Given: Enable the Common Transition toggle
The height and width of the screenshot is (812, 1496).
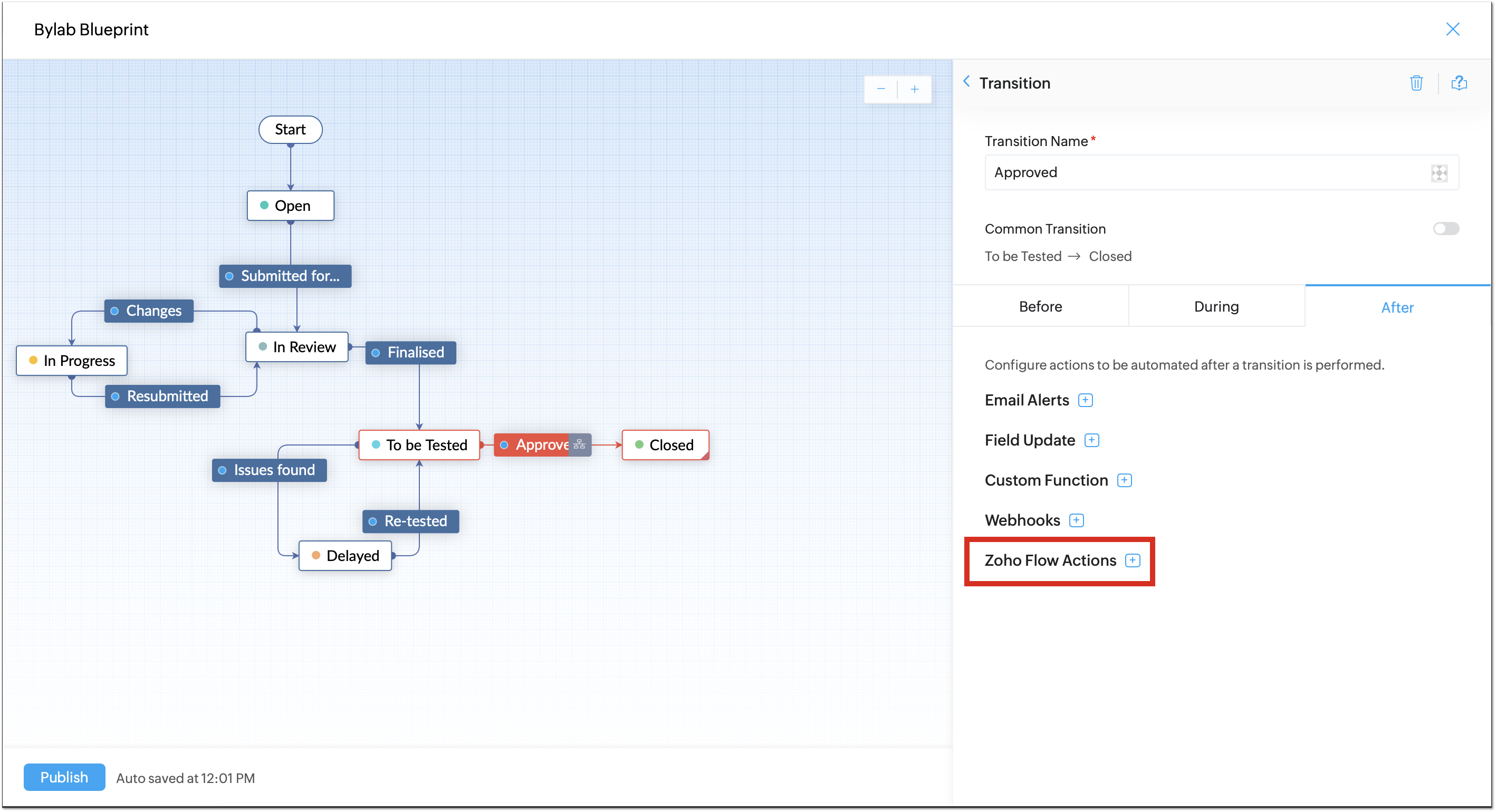Looking at the screenshot, I should click(1445, 229).
